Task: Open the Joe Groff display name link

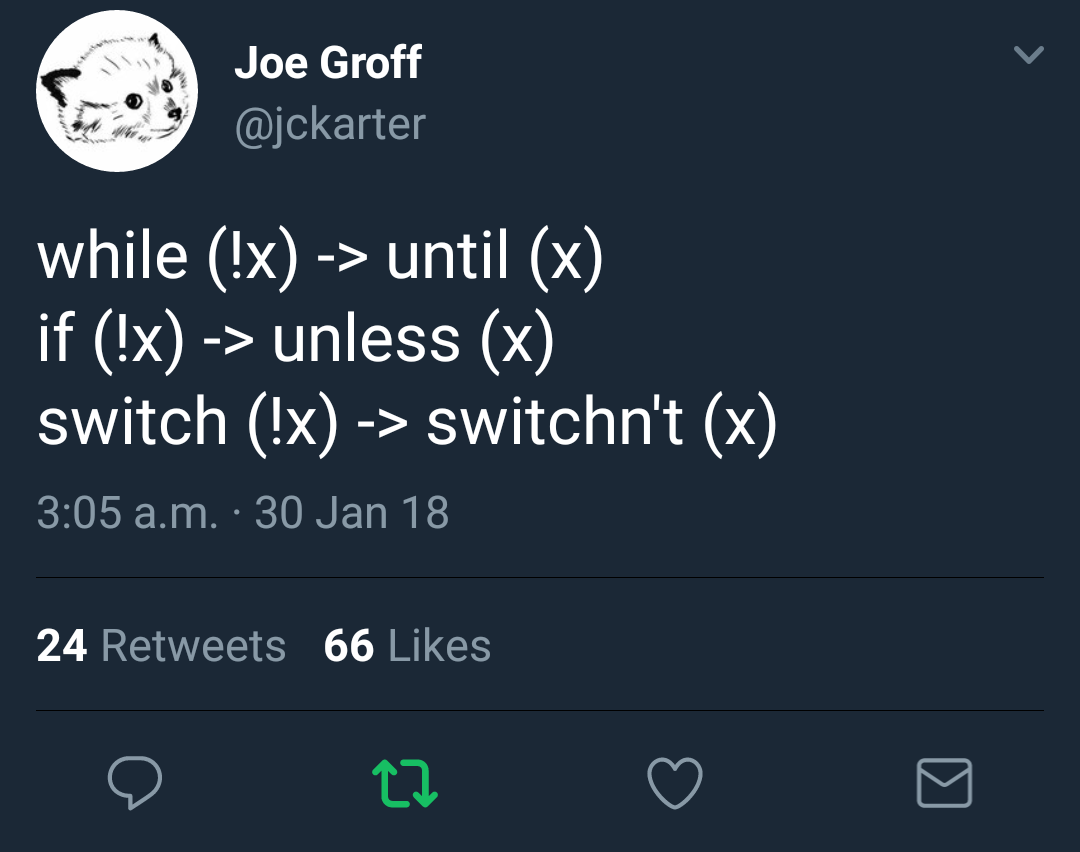Action: tap(328, 64)
